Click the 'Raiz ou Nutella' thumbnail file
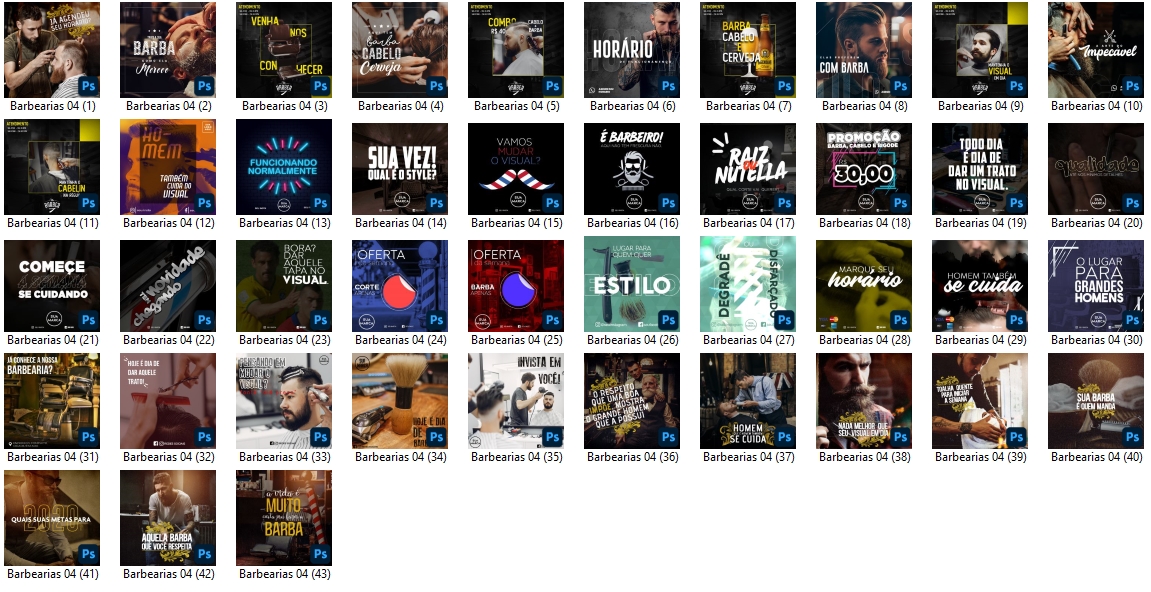Screen dimensions: 1151x592 [748, 168]
